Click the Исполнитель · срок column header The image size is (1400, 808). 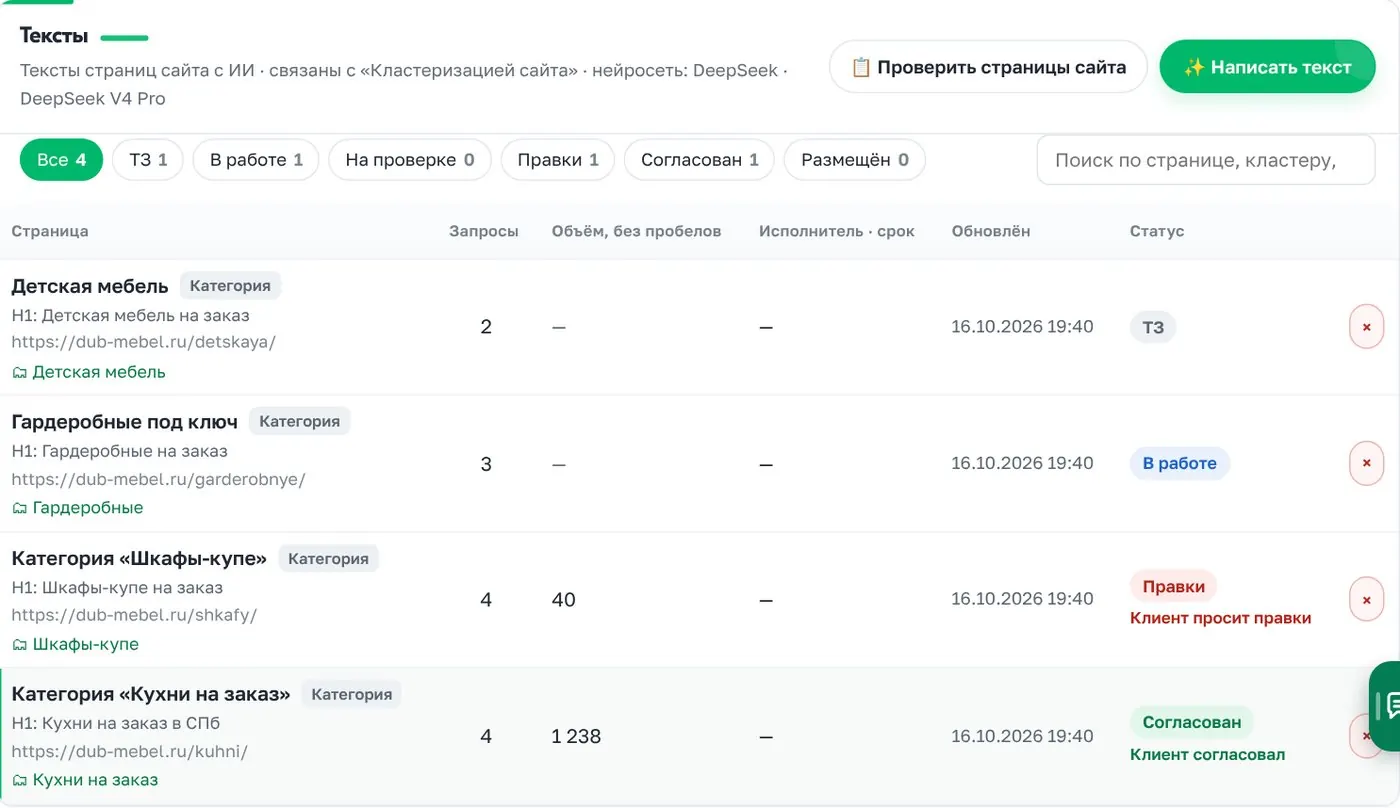coord(837,231)
